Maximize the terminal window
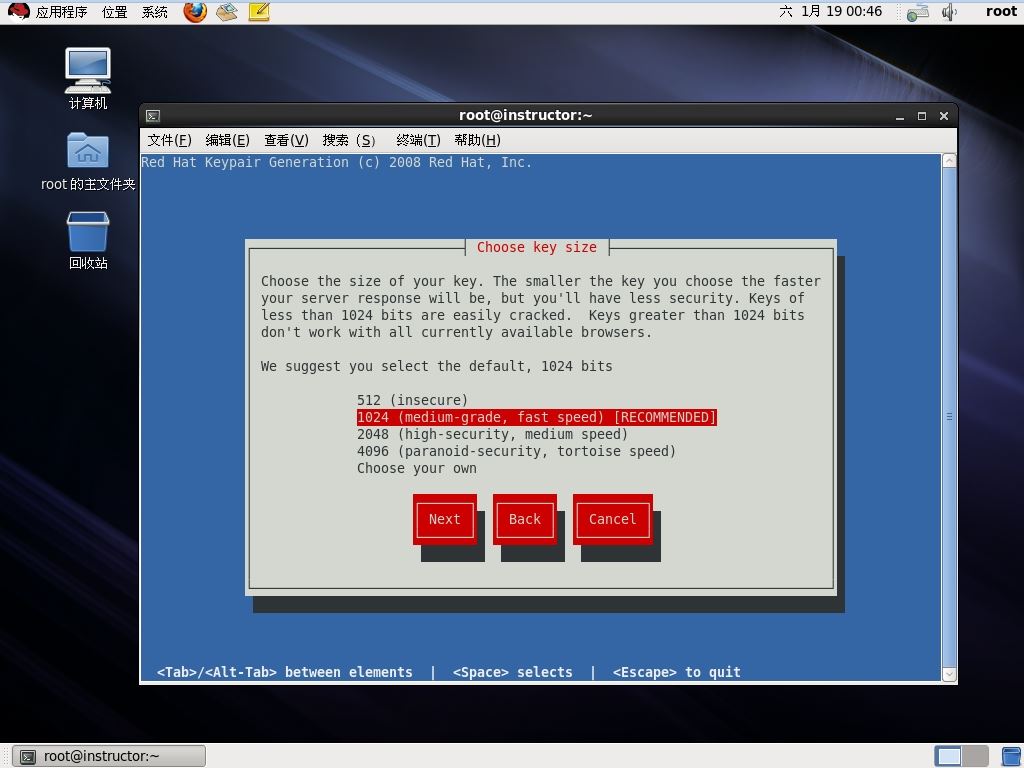The image size is (1024, 768). coord(922,116)
